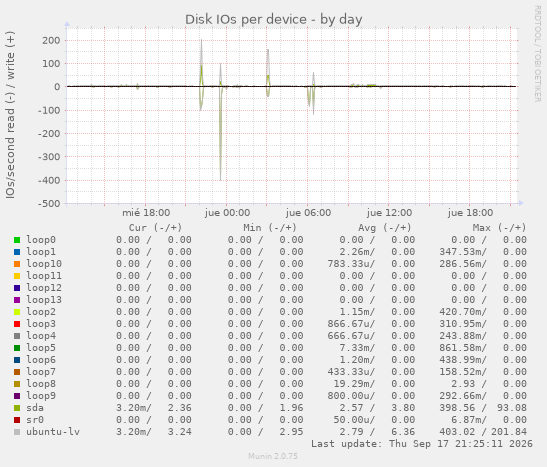Click the loop4 gray legend swatch
Viewport: 547px width, 467px height.
(17, 336)
